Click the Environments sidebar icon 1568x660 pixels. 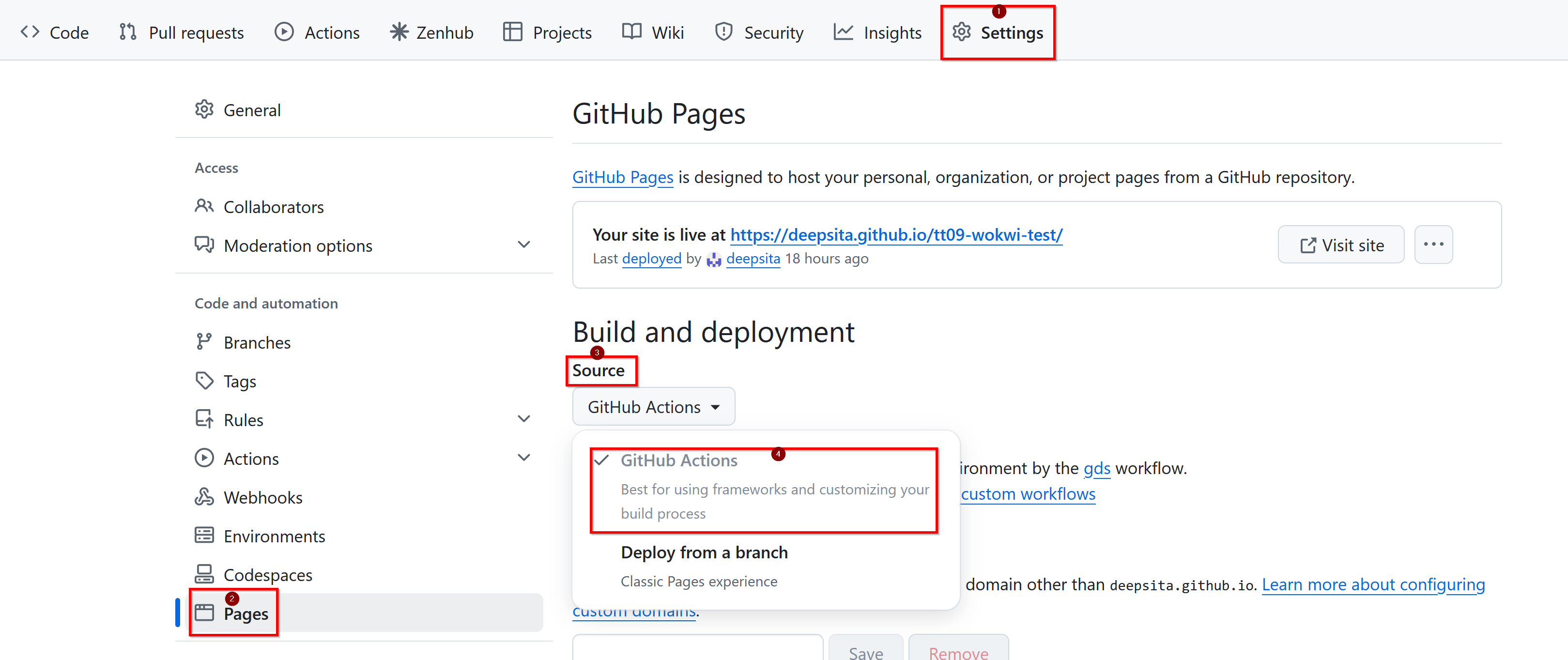[x=204, y=535]
